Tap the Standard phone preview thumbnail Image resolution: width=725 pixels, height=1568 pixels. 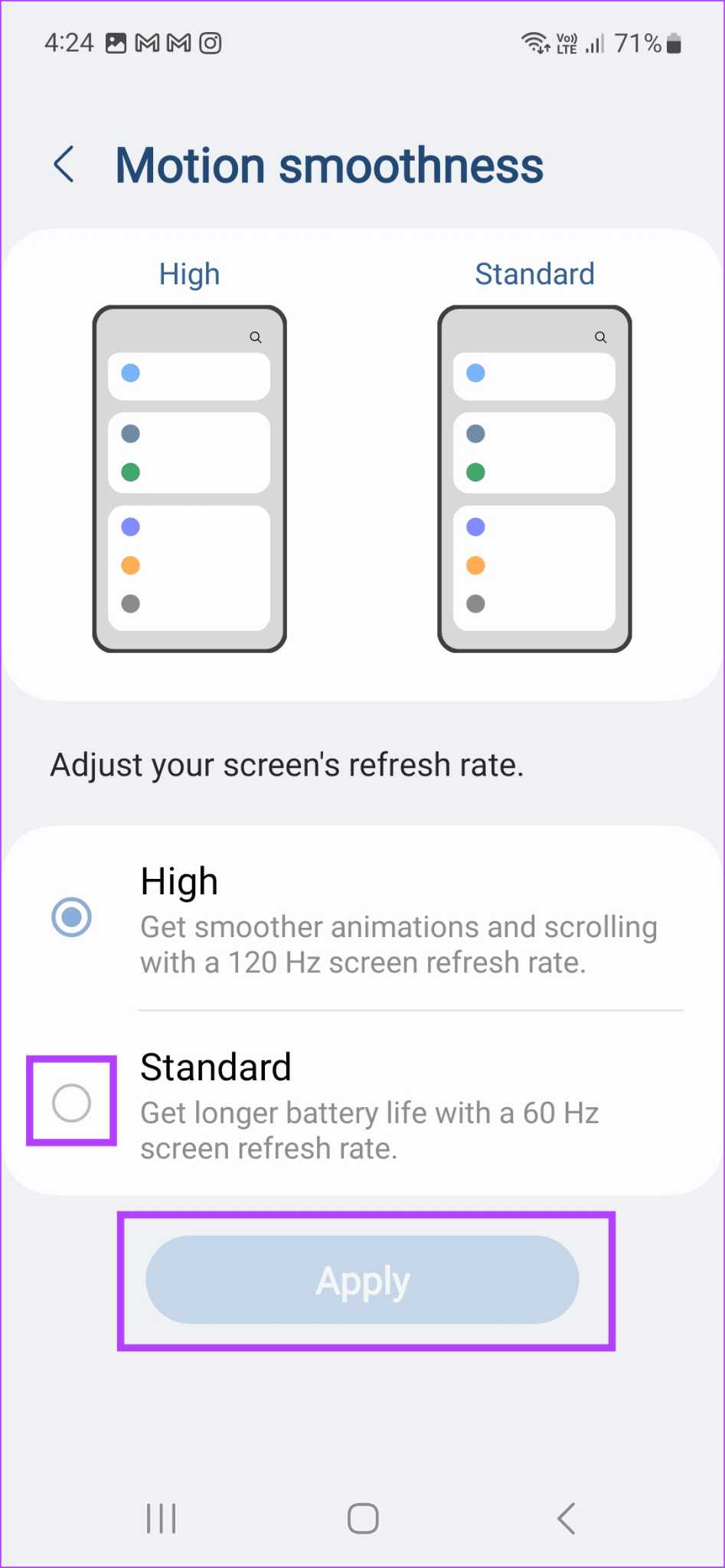pyautogui.click(x=534, y=478)
